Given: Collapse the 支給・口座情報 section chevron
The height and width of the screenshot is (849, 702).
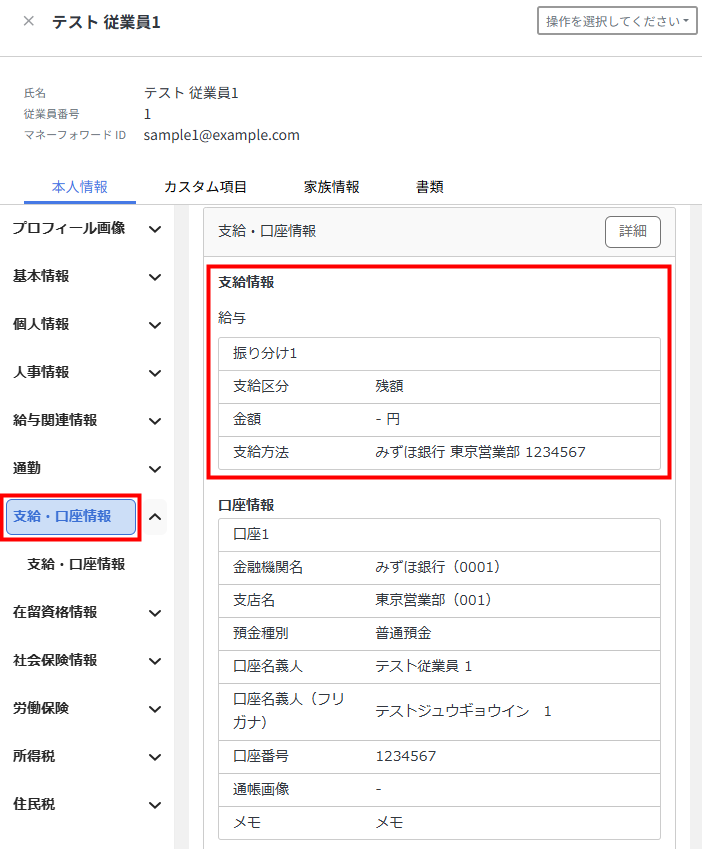Looking at the screenshot, I should pos(155,517).
